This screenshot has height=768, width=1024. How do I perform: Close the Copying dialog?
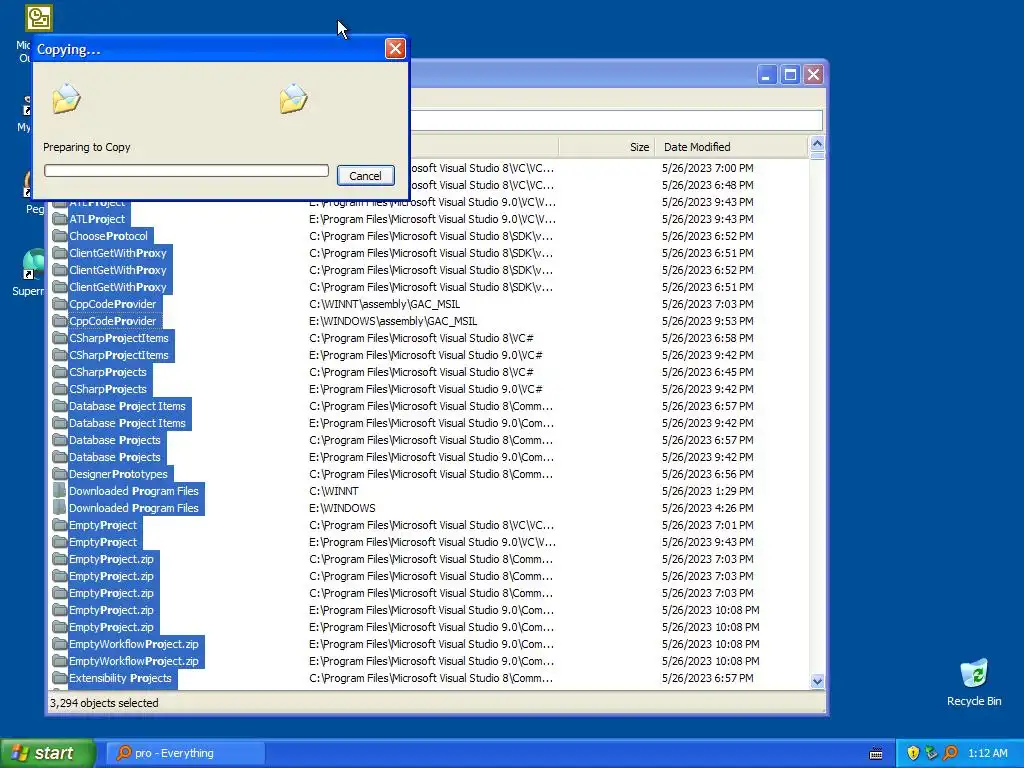tap(395, 48)
